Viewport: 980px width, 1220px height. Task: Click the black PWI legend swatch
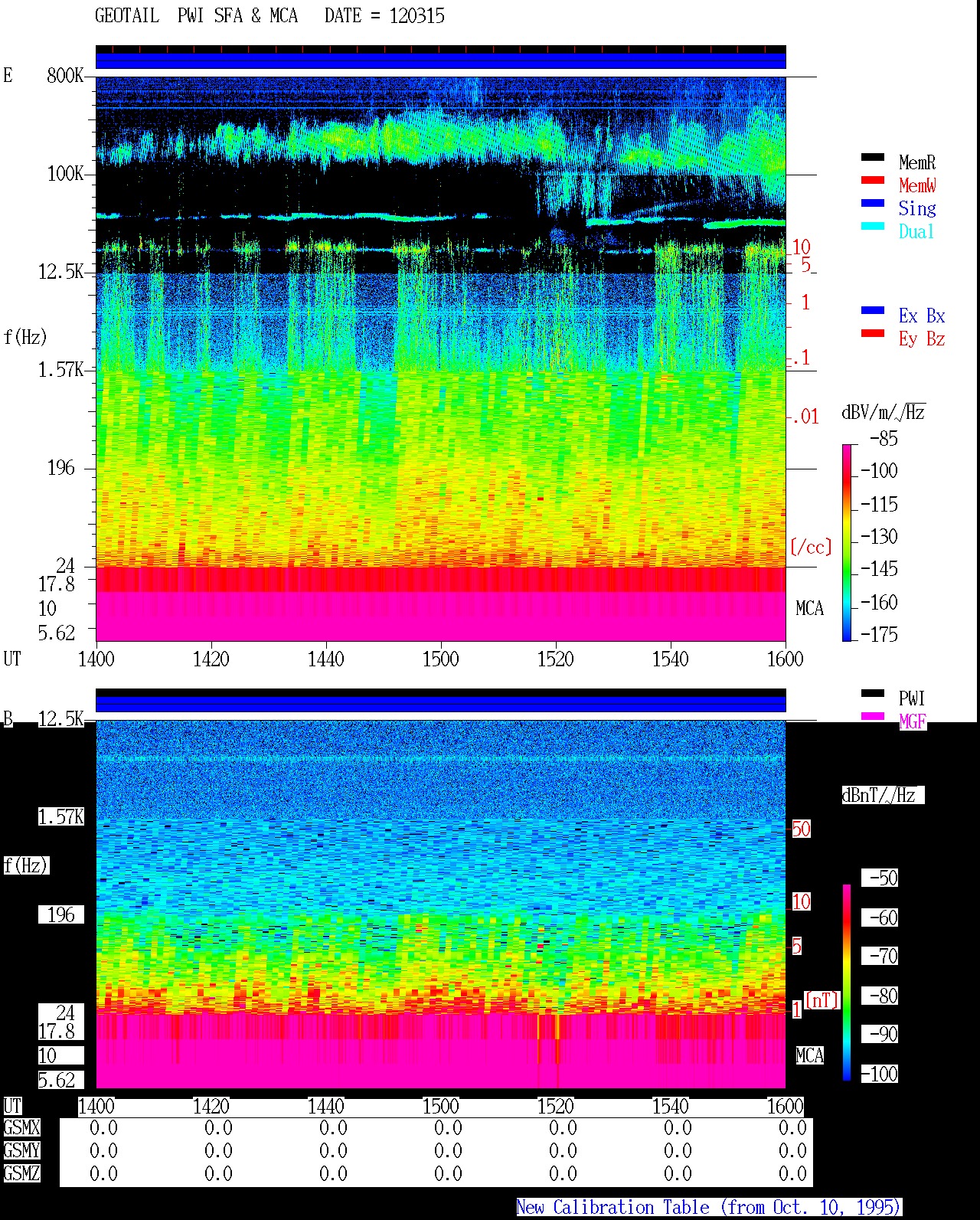coord(873,693)
